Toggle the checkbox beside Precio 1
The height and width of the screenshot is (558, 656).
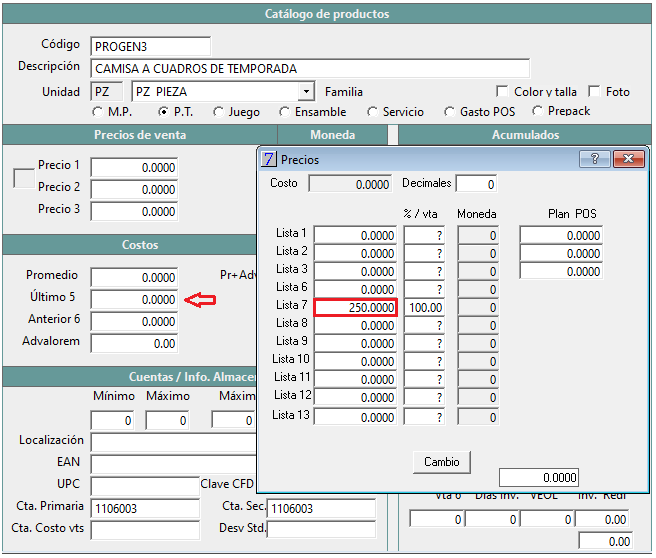coord(24,178)
